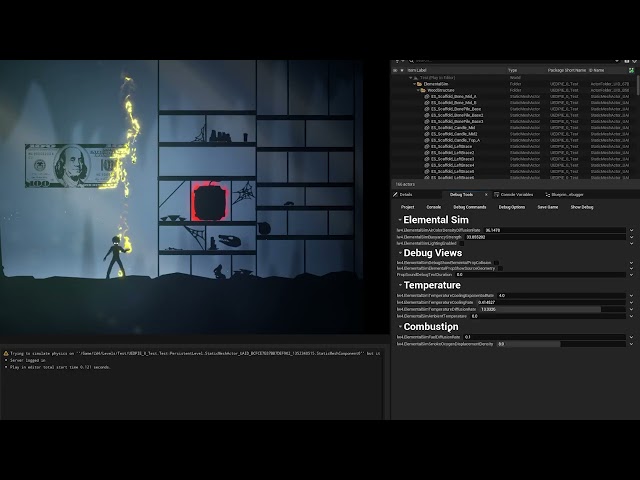Select the ES_Scaffold_Candle_Mid2 row label
640x480 pixels.
[x=454, y=134]
